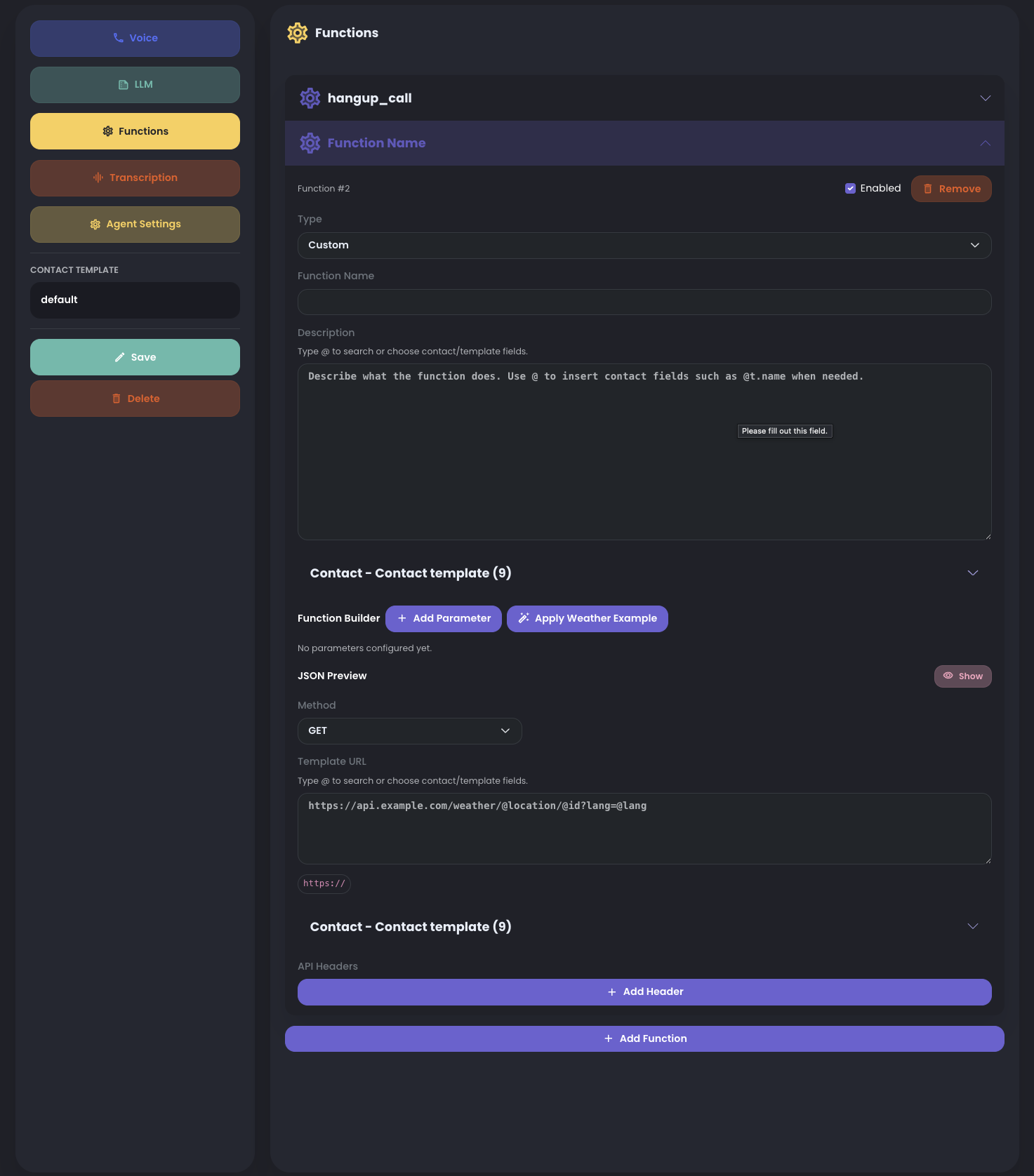Click the 'Function #2' label
Screen dimensions: 1034x1176
(324, 189)
